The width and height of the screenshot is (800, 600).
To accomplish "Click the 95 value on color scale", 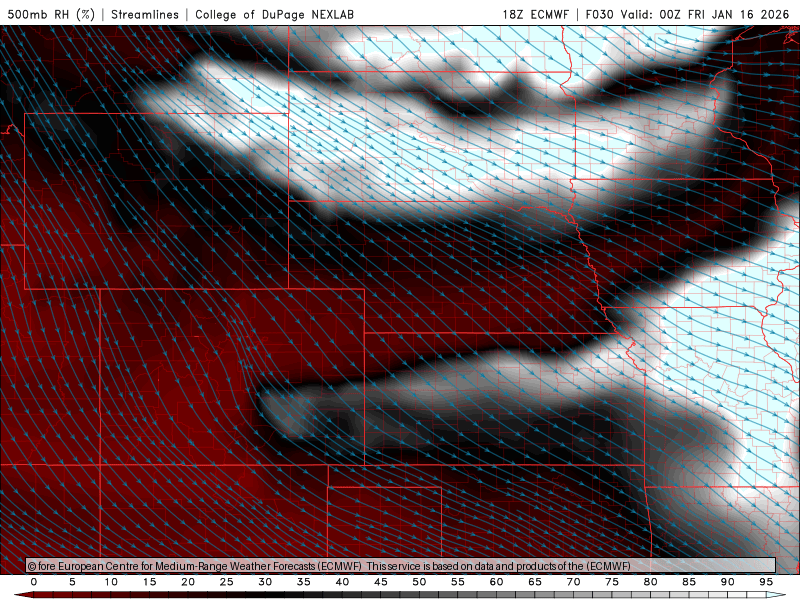I will click(x=766, y=582).
